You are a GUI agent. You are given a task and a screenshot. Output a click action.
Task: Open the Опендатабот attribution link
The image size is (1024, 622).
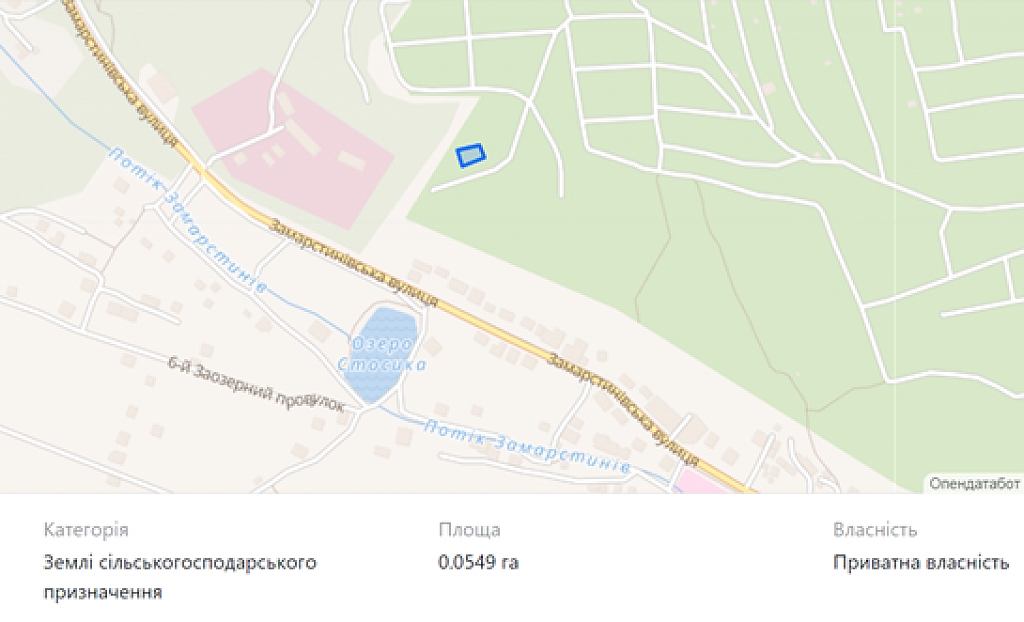coord(975,483)
